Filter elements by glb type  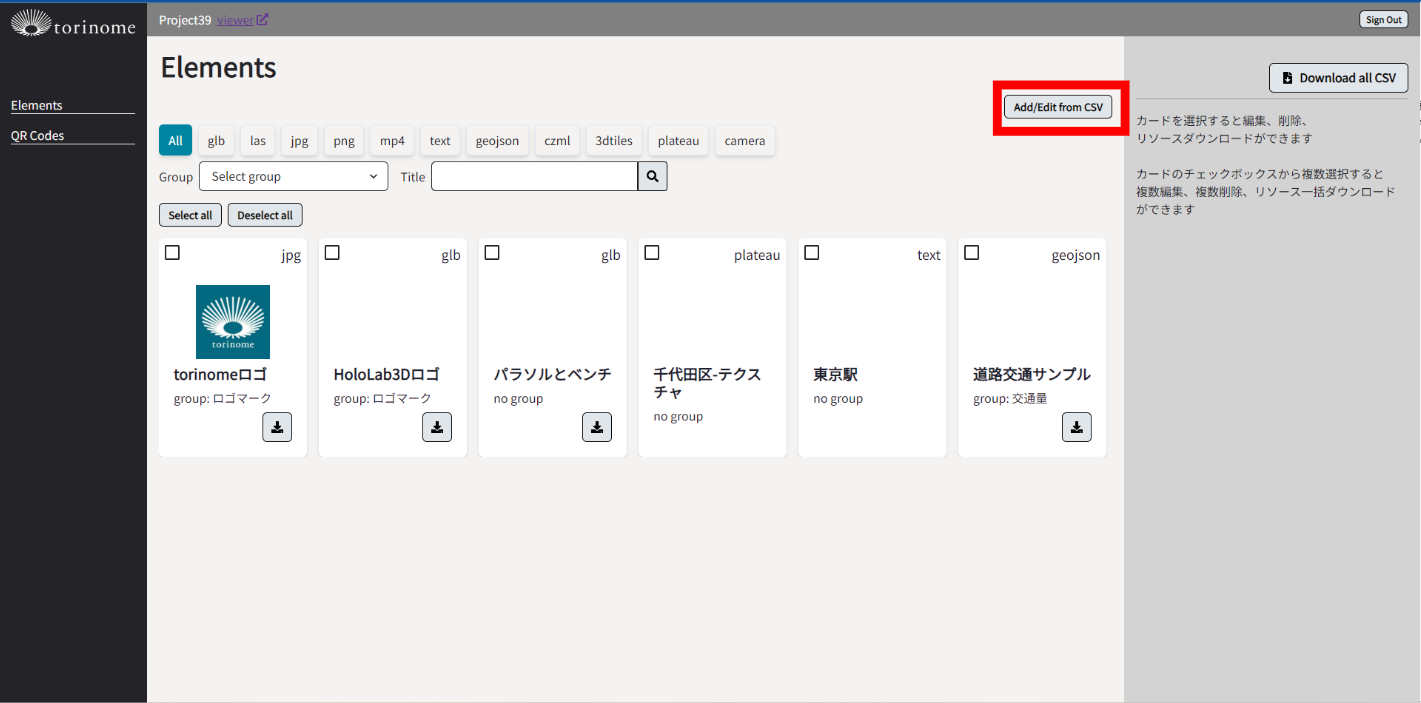tap(216, 141)
